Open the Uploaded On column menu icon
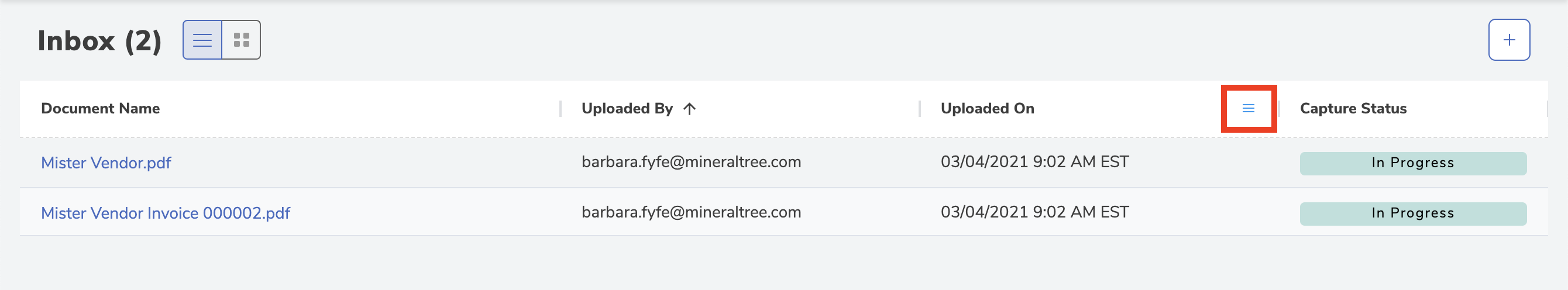This screenshot has width=1568, height=290. 1249,108
